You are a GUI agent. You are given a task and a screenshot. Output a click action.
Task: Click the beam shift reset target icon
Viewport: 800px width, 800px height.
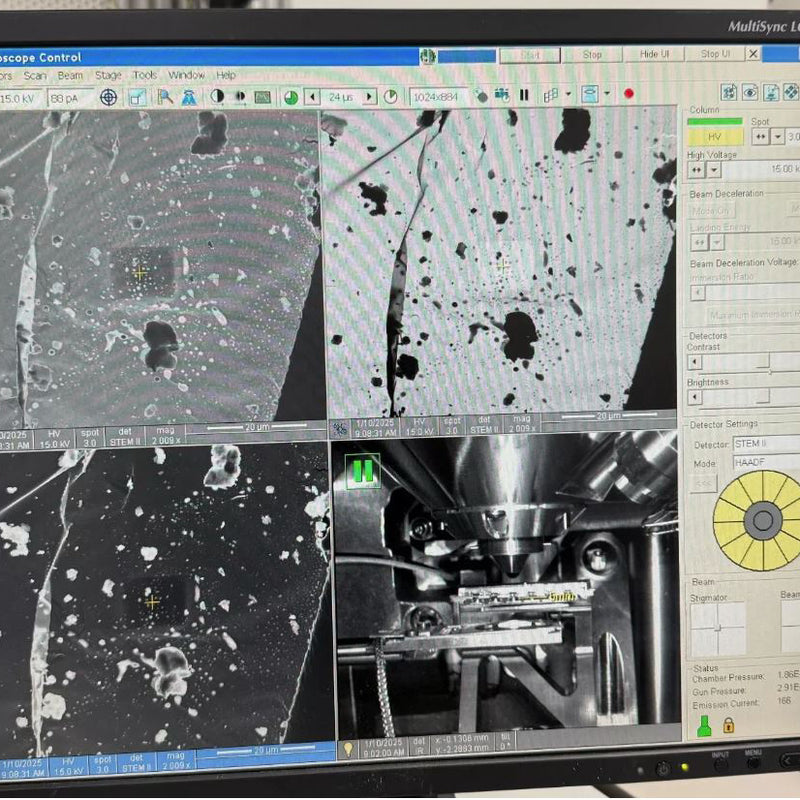point(108,97)
